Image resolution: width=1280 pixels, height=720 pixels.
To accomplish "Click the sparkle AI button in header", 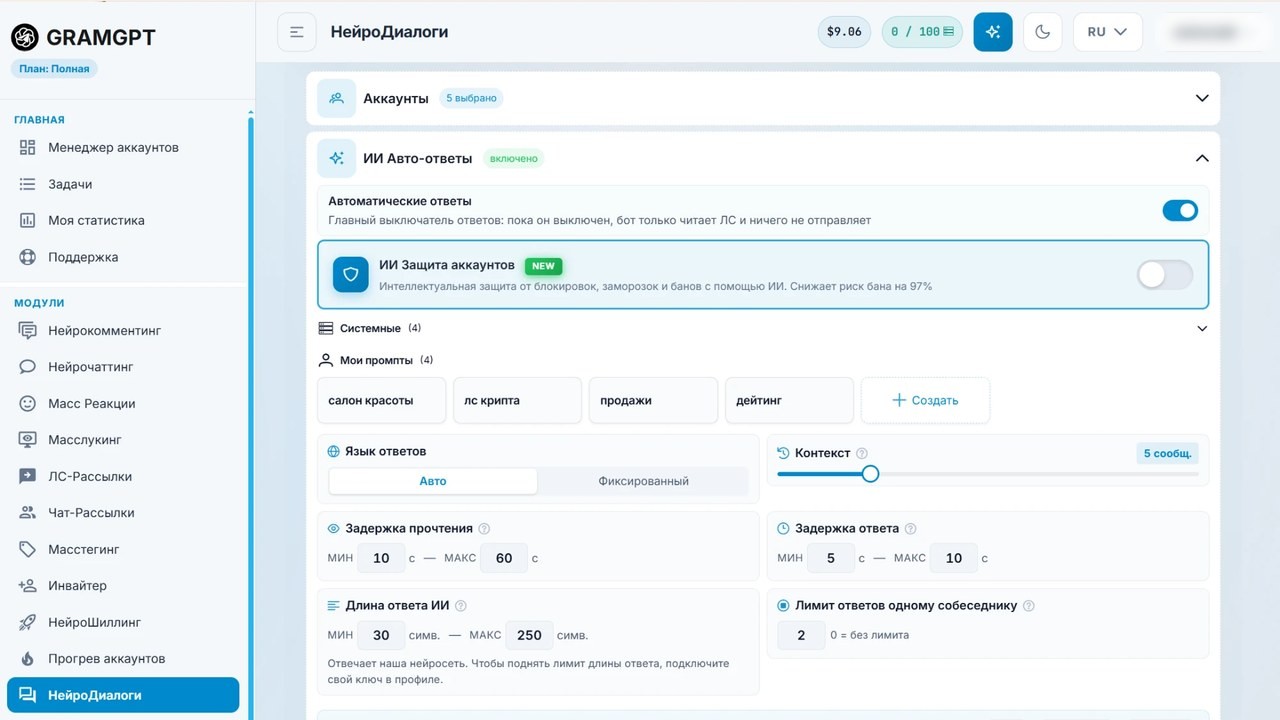I will tap(993, 32).
